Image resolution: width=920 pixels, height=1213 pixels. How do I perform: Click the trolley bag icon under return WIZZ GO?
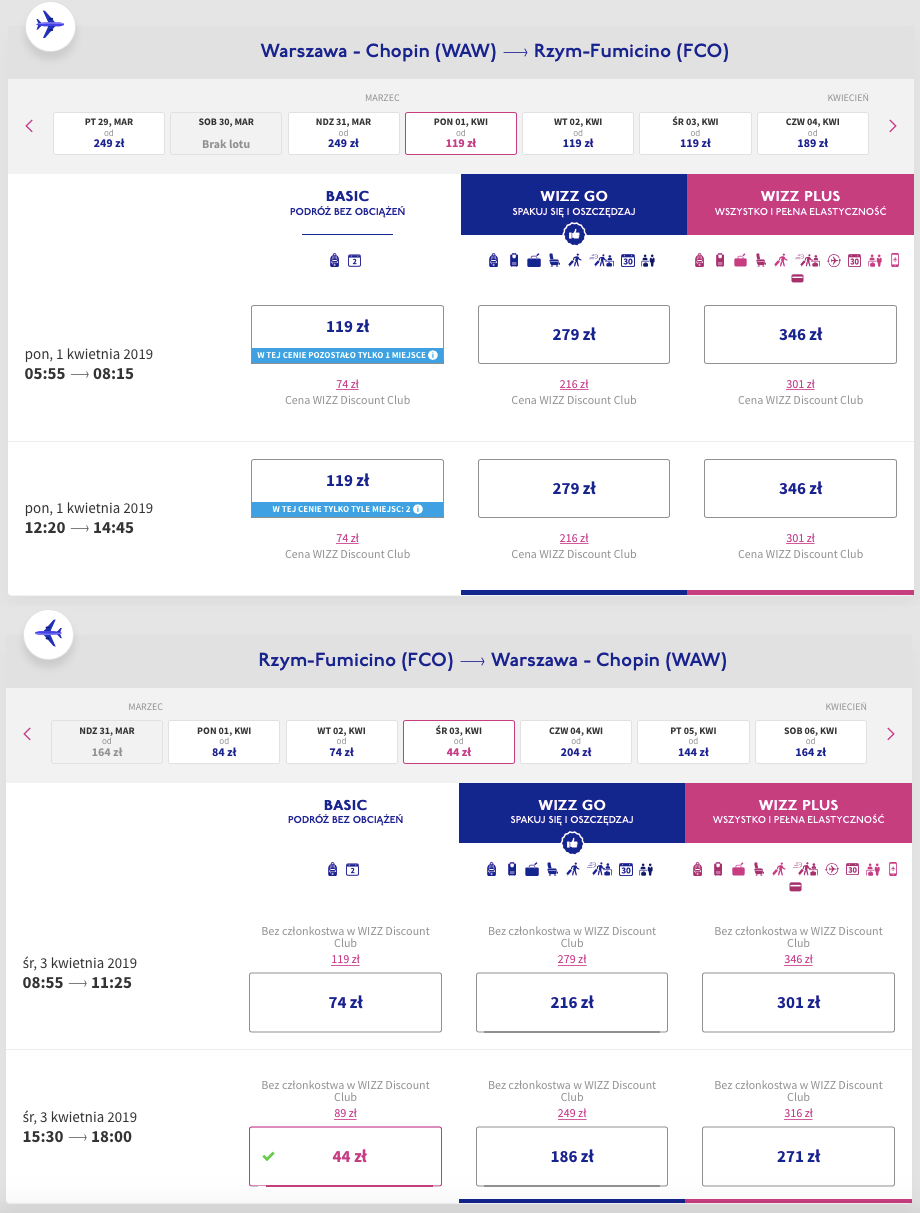click(x=512, y=870)
